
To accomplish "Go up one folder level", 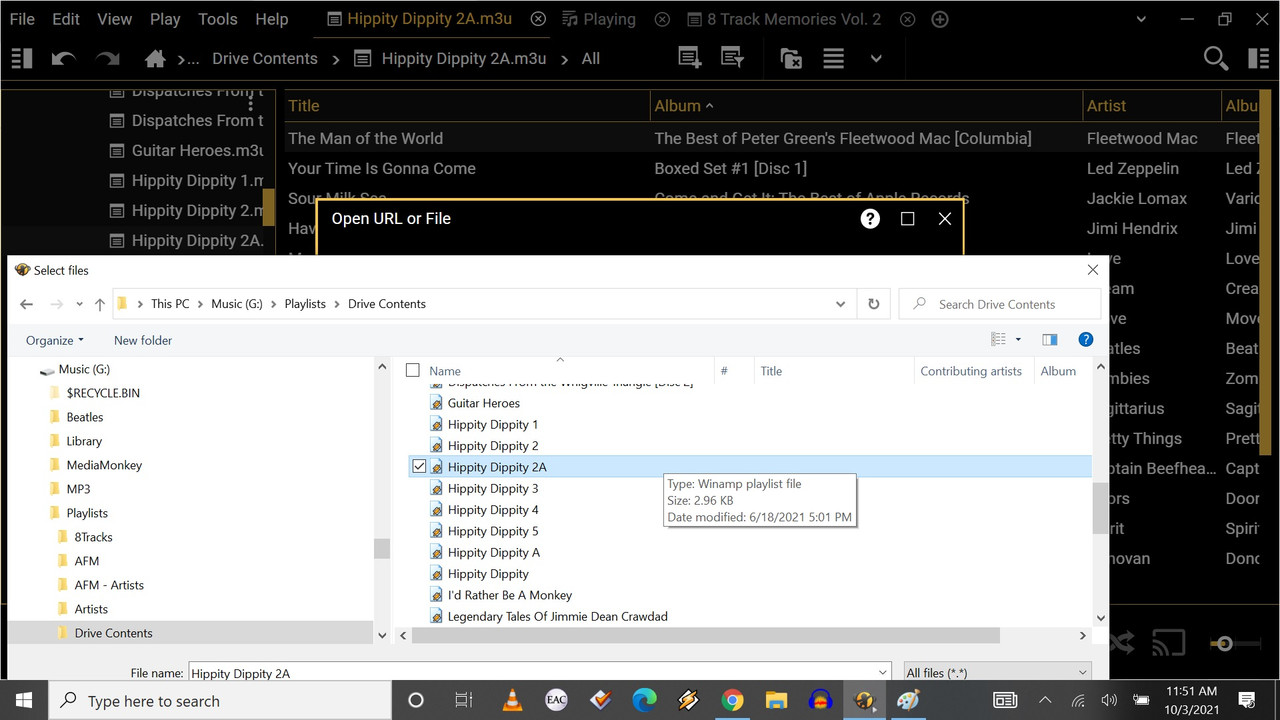I will point(100,304).
